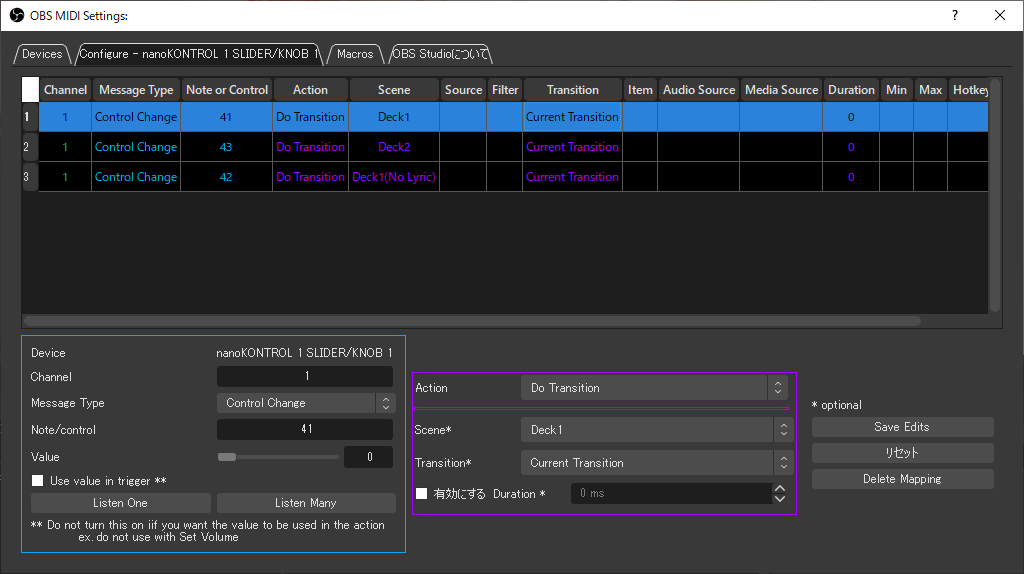Click the Hotkey column header

pos(969,89)
